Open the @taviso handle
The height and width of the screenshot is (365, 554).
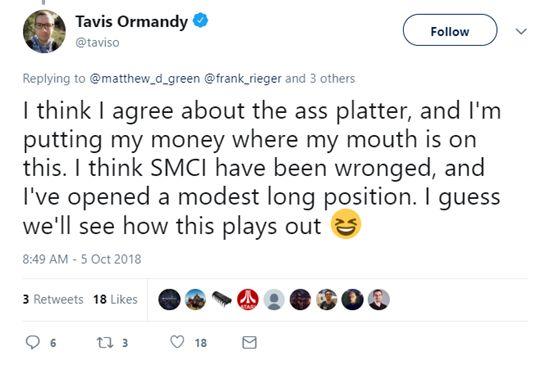(x=98, y=43)
